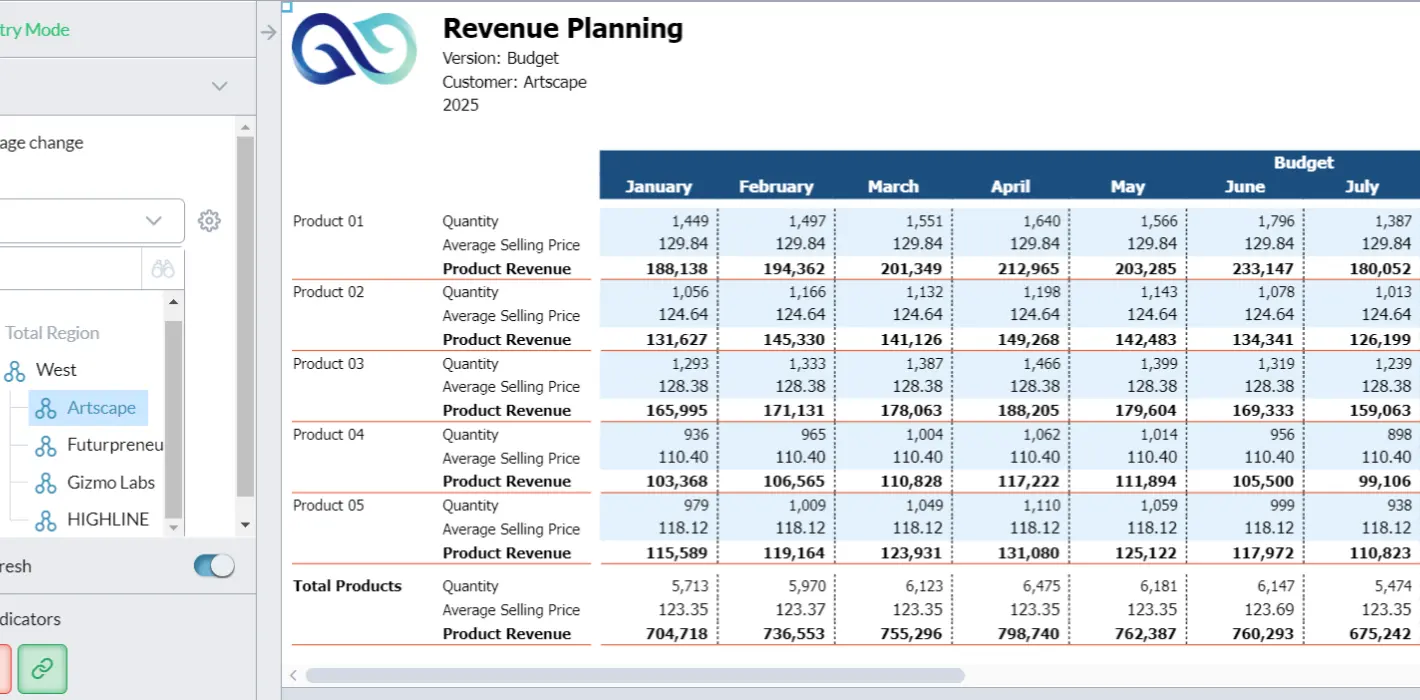Select Futurpreneur in the customer tree
The width and height of the screenshot is (1420, 700).
pos(115,445)
